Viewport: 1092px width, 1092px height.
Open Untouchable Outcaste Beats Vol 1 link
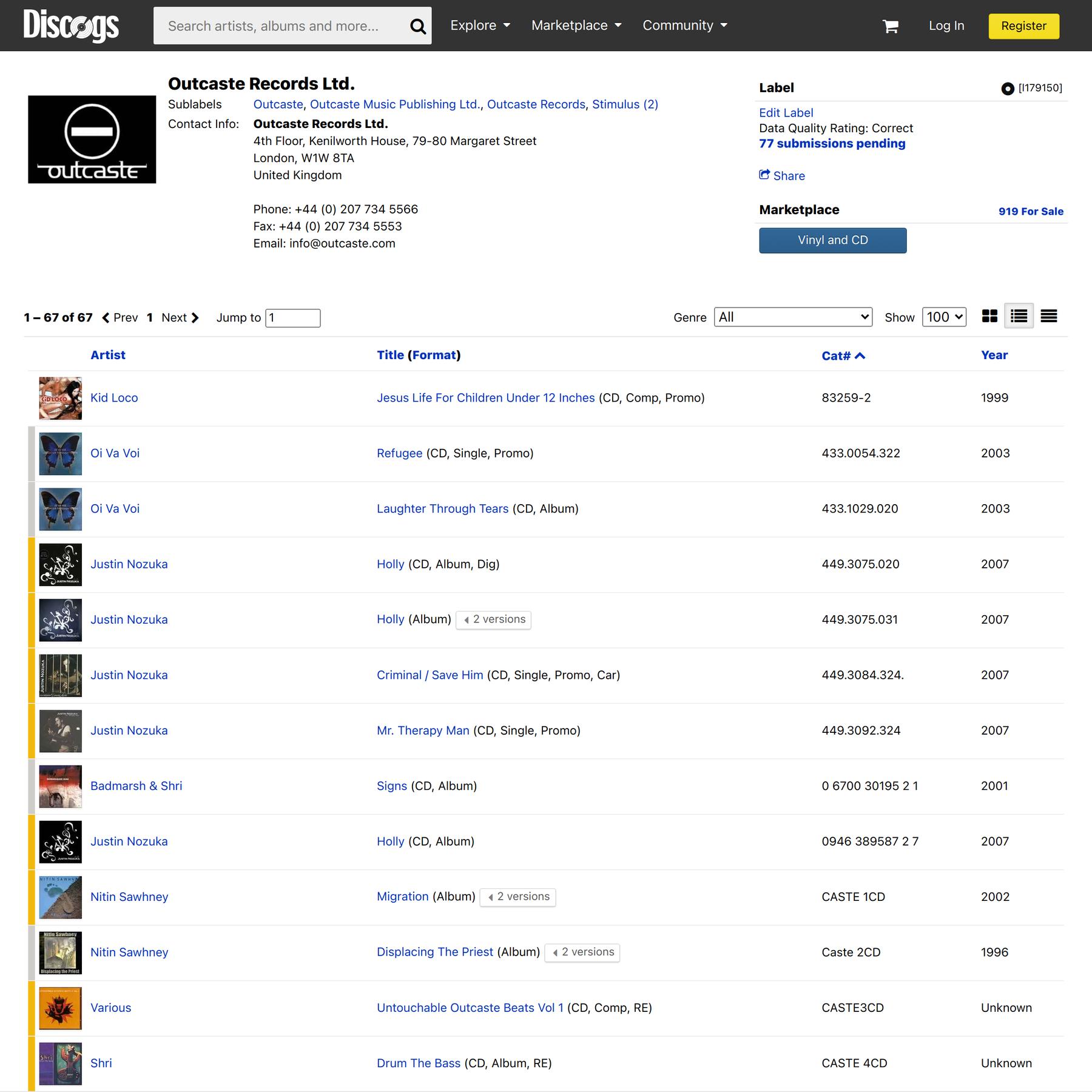pyautogui.click(x=470, y=1008)
